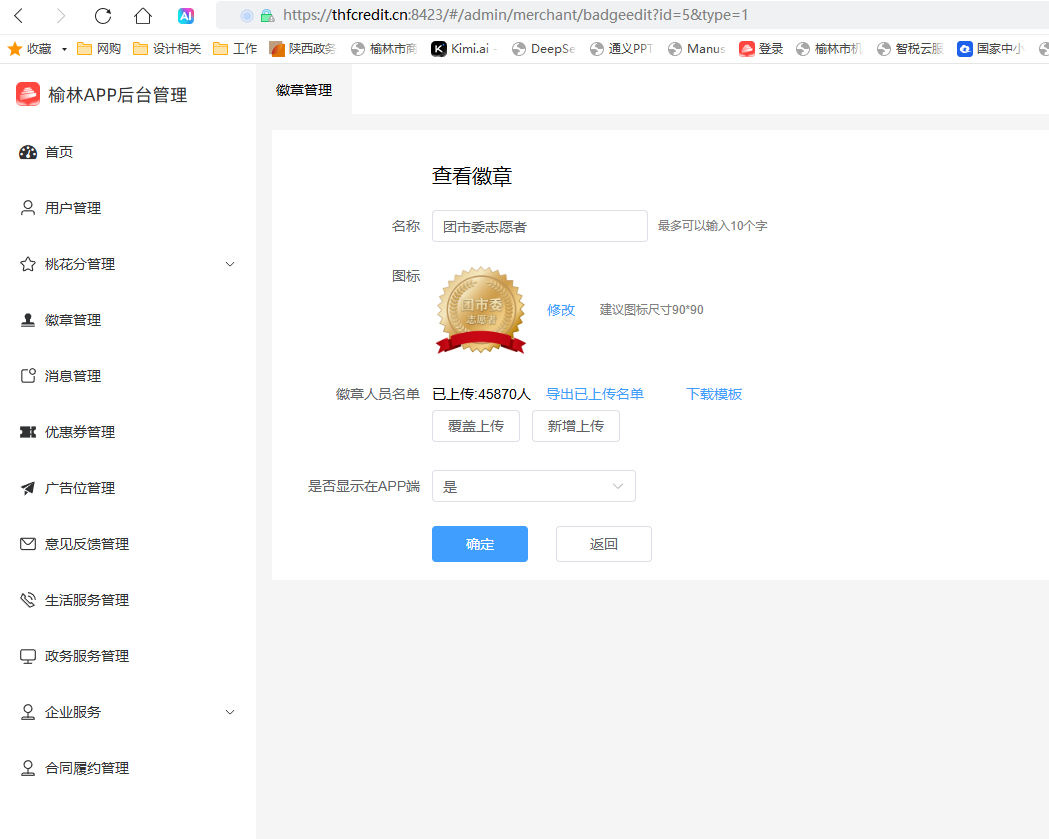
Task: Open 优惠券管理 in the sidebar
Action: 67,432
